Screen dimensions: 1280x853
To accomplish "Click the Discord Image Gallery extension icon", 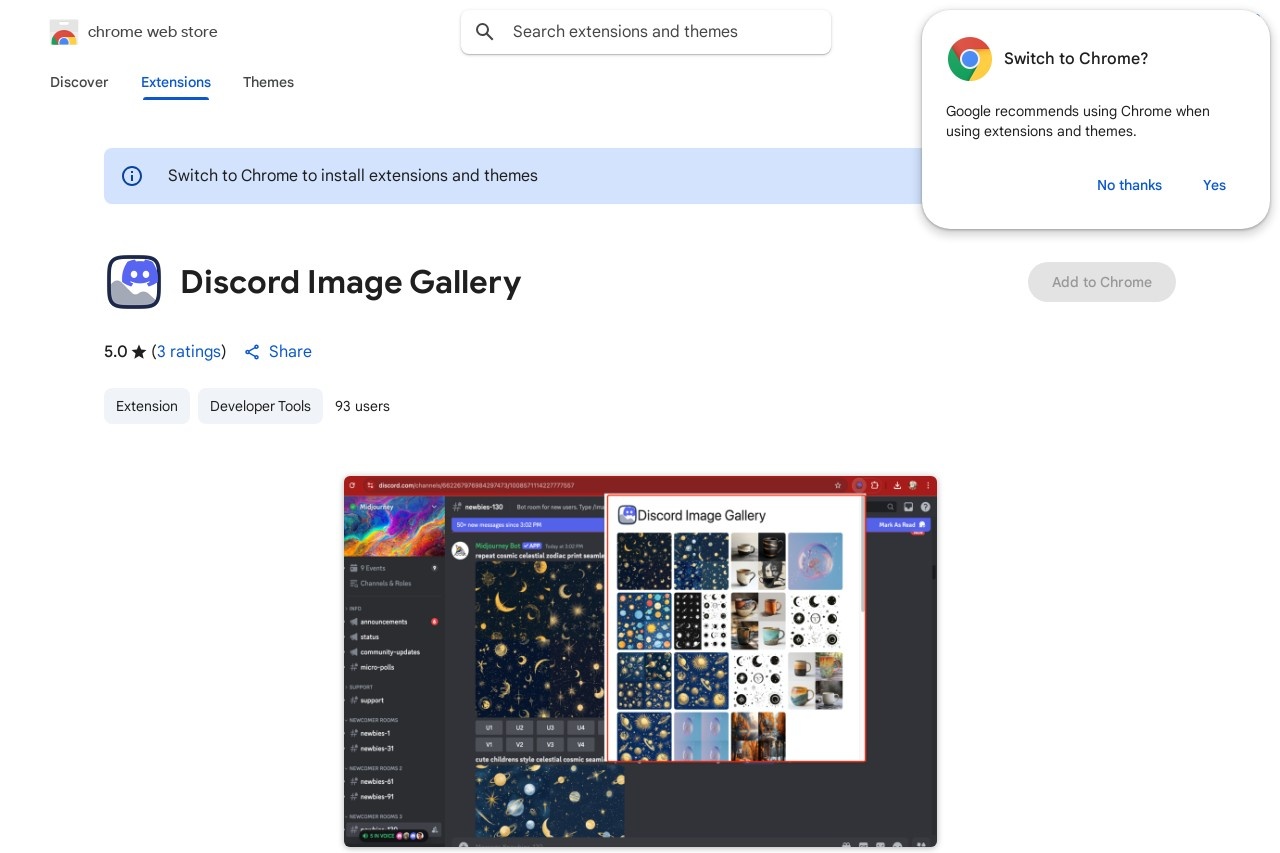I will tap(134, 282).
